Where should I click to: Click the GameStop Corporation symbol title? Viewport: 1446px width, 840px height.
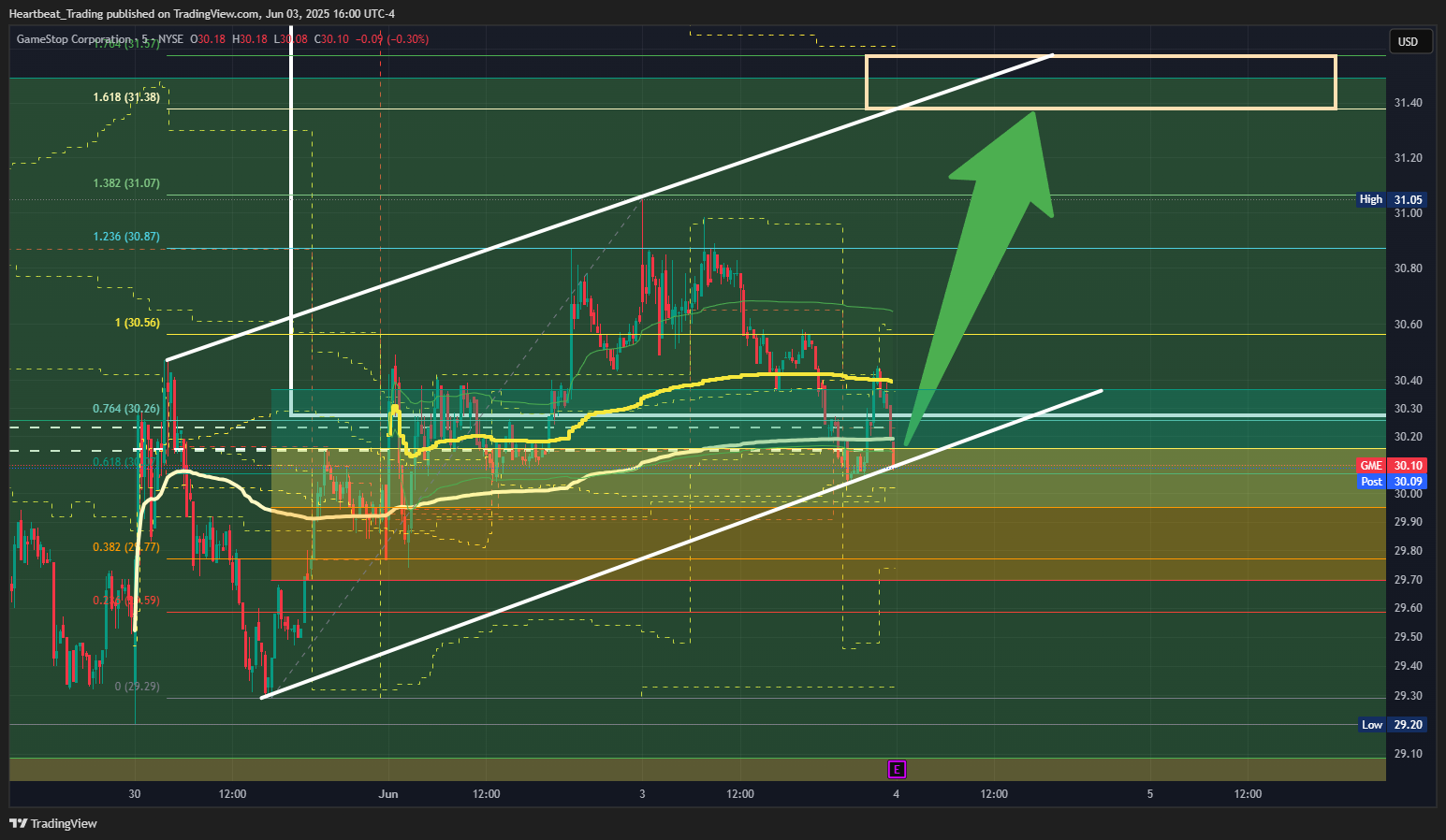(74, 39)
